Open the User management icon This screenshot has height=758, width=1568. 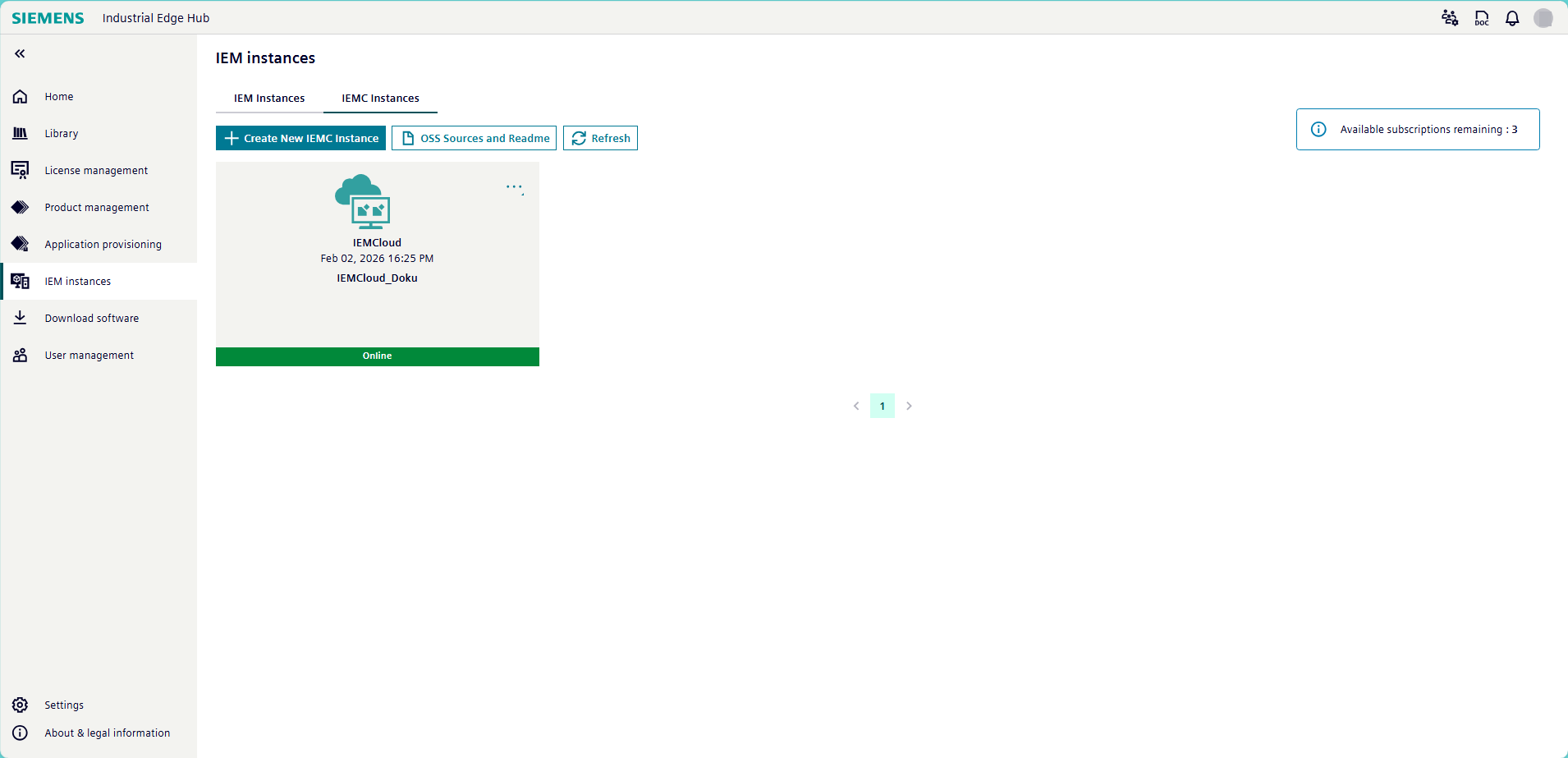[20, 355]
